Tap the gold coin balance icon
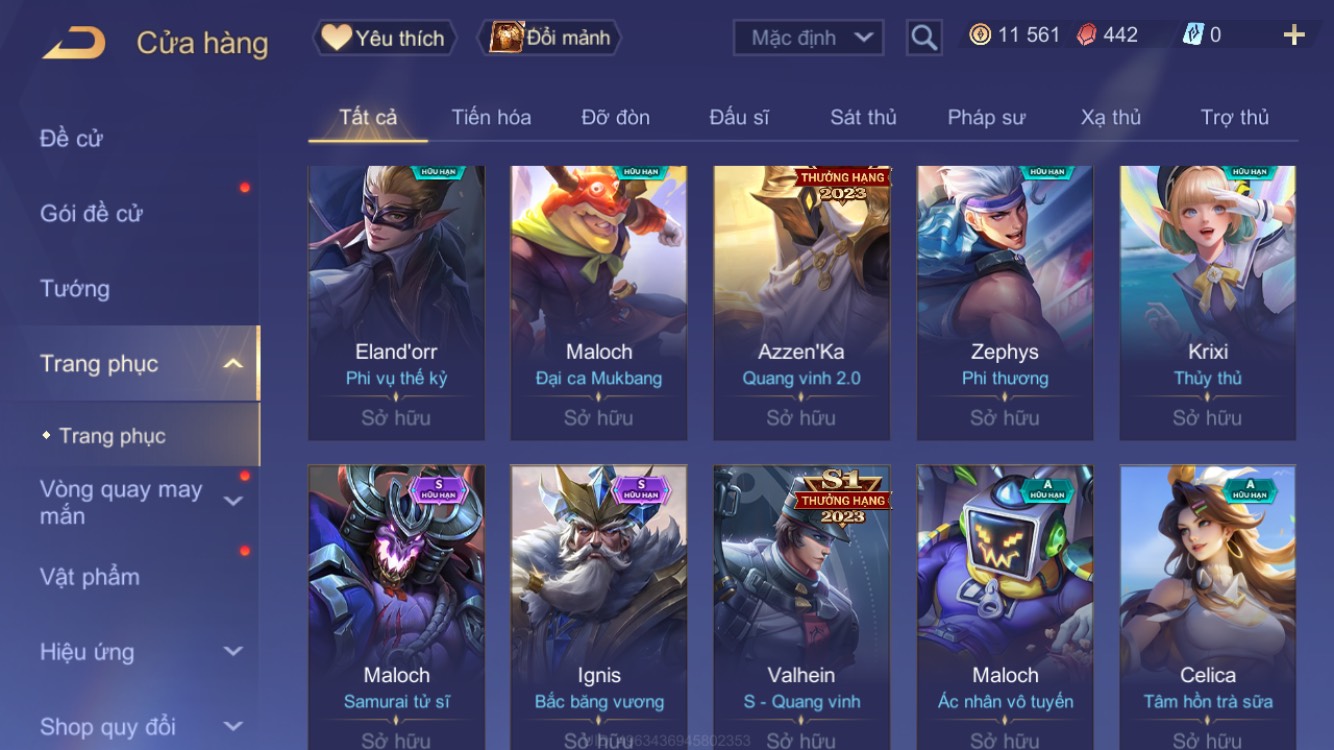Image resolution: width=1334 pixels, height=750 pixels. point(980,35)
